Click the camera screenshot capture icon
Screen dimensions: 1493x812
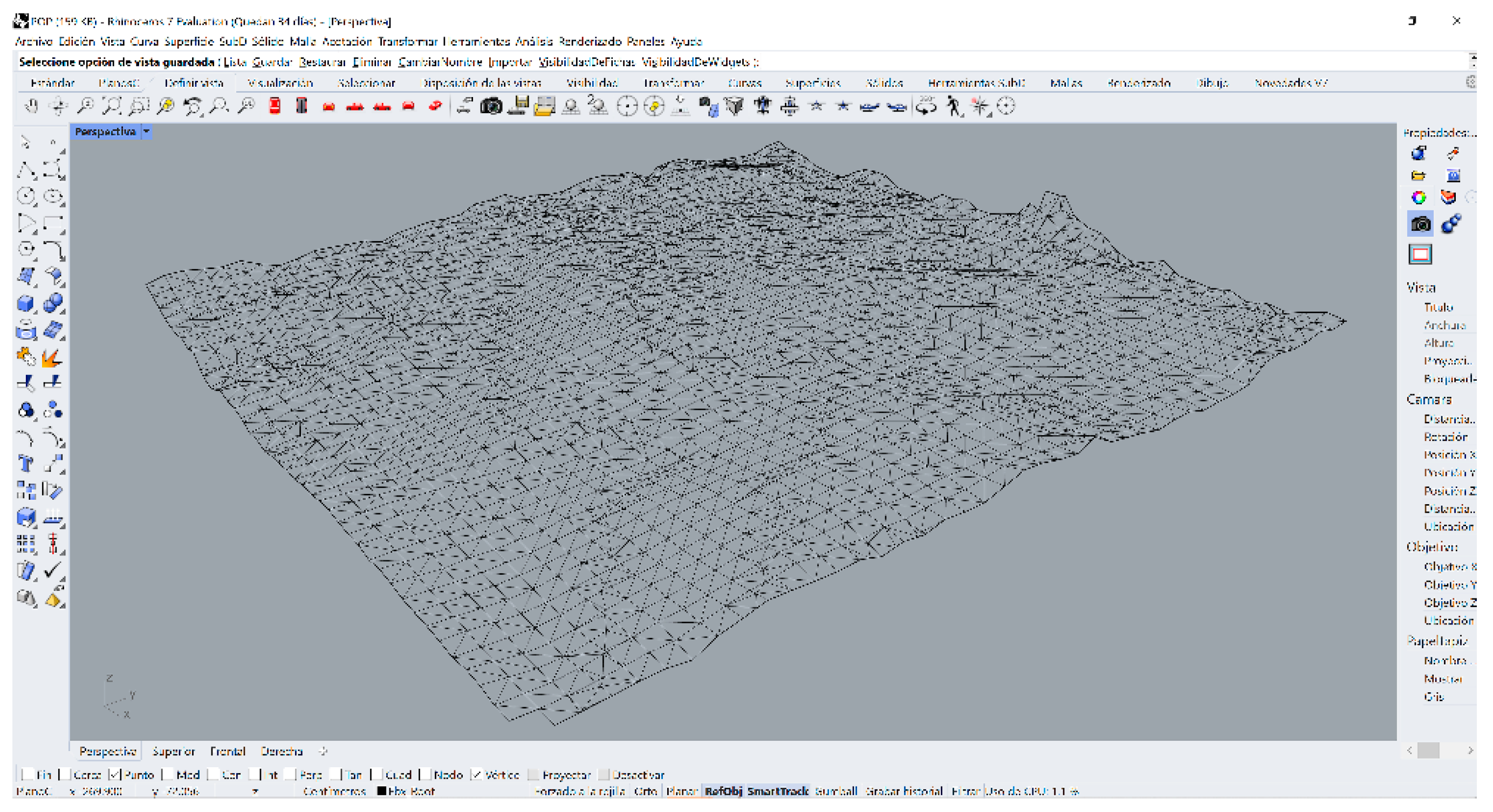coord(491,106)
